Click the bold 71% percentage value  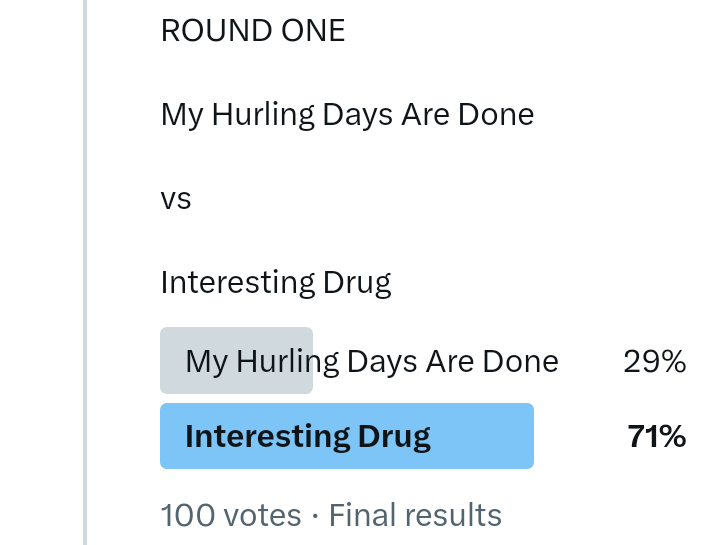[656, 436]
